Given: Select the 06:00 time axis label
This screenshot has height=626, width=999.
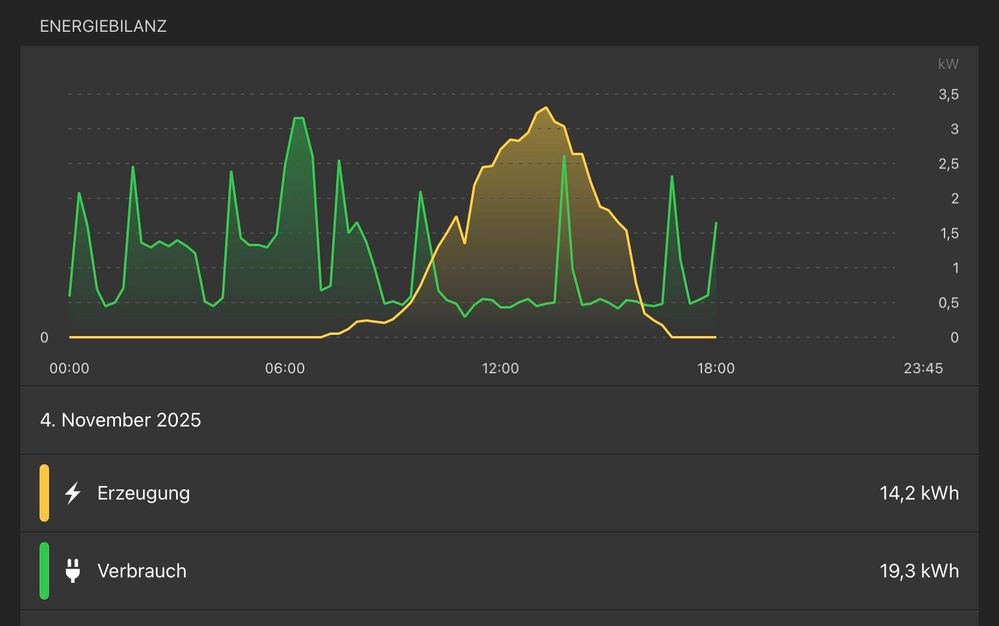Looking at the screenshot, I should point(285,368).
